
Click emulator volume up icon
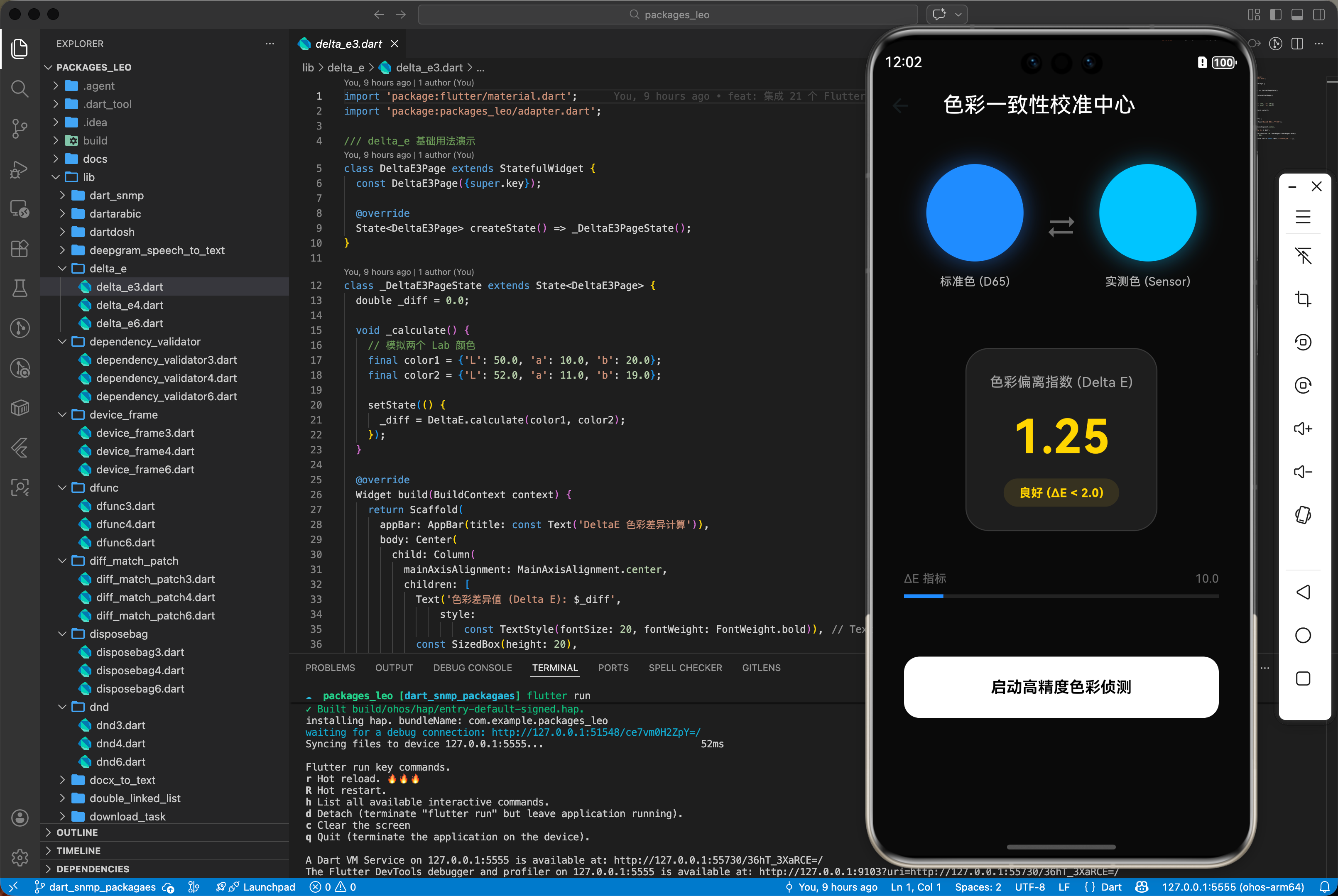pos(1303,428)
